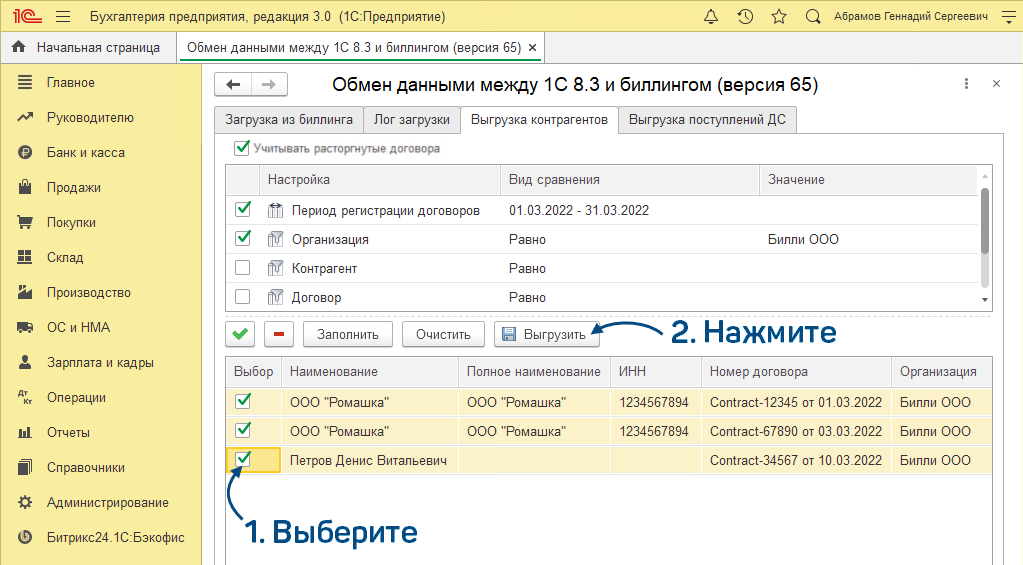
Task: Click the notifications bell icon
Action: pos(711,16)
